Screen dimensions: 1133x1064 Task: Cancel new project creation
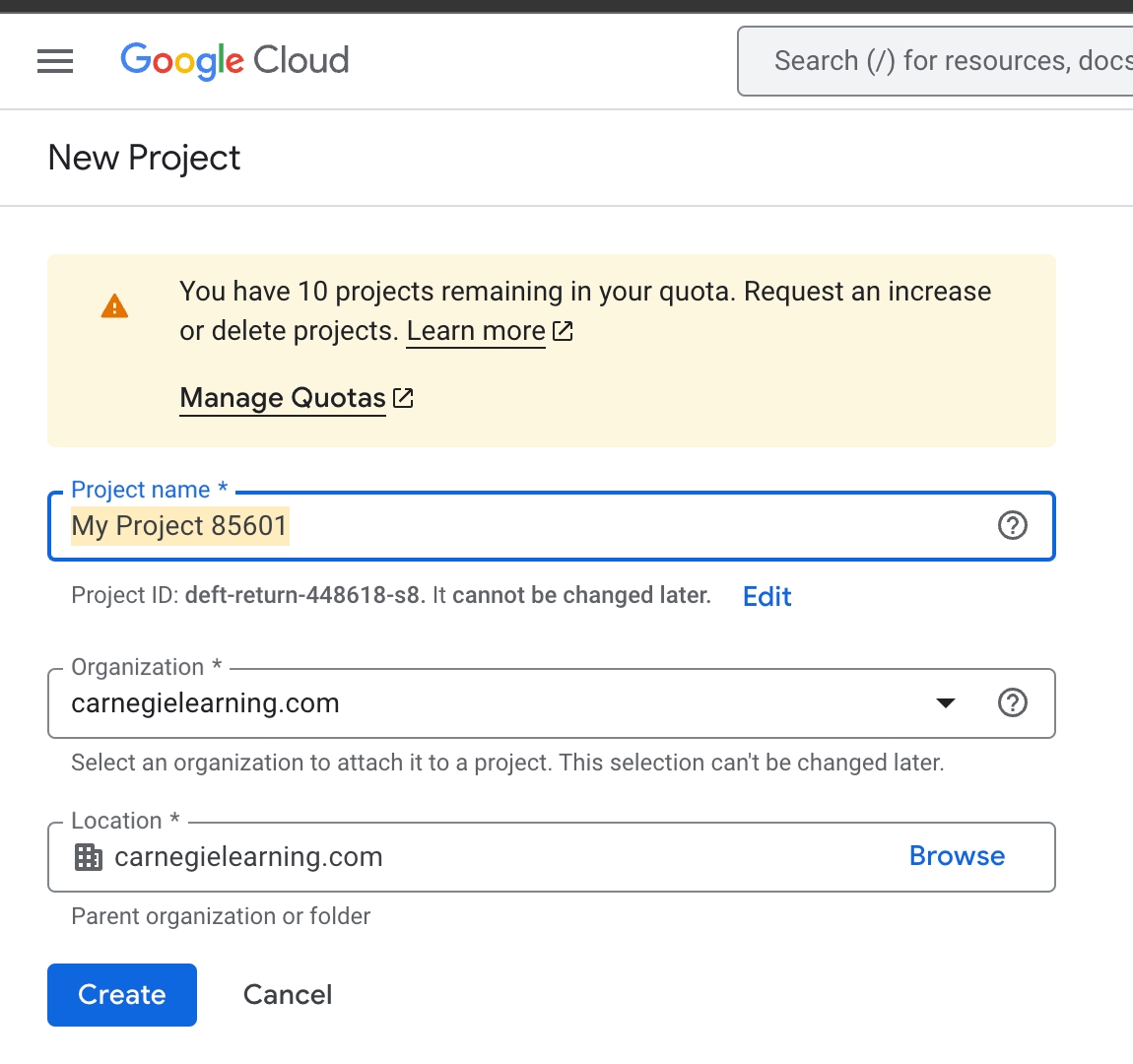coord(288,995)
